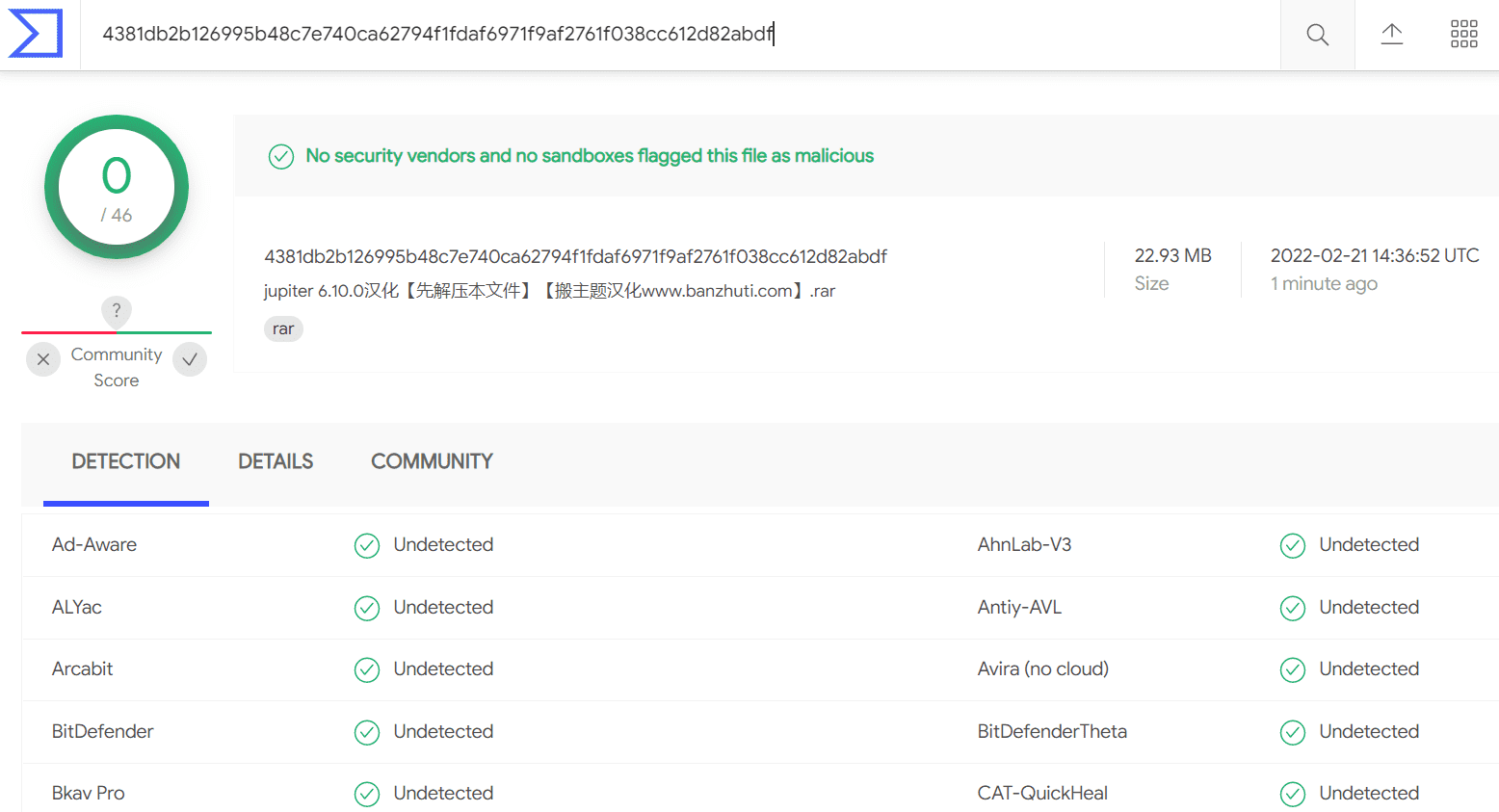The width and height of the screenshot is (1499, 812).
Task: Vote harmless with the checkmark icon
Action: [x=190, y=359]
